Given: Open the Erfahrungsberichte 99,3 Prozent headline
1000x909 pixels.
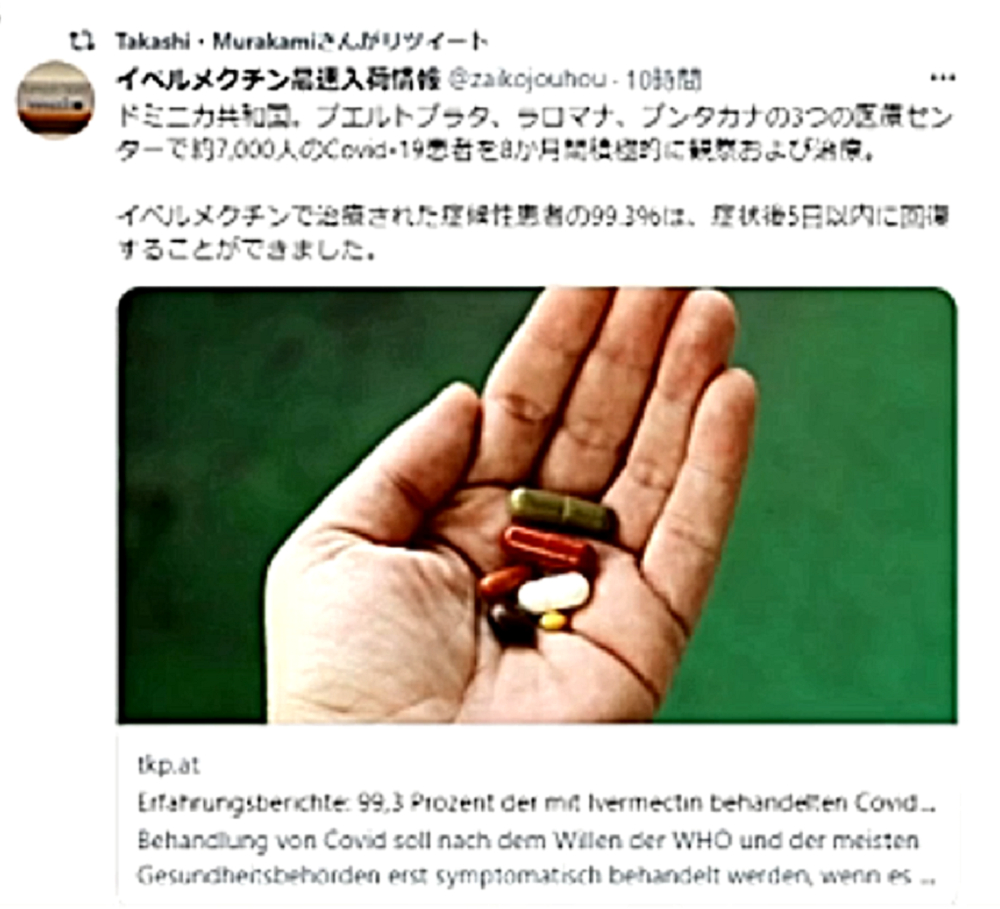Looking at the screenshot, I should click(537, 802).
